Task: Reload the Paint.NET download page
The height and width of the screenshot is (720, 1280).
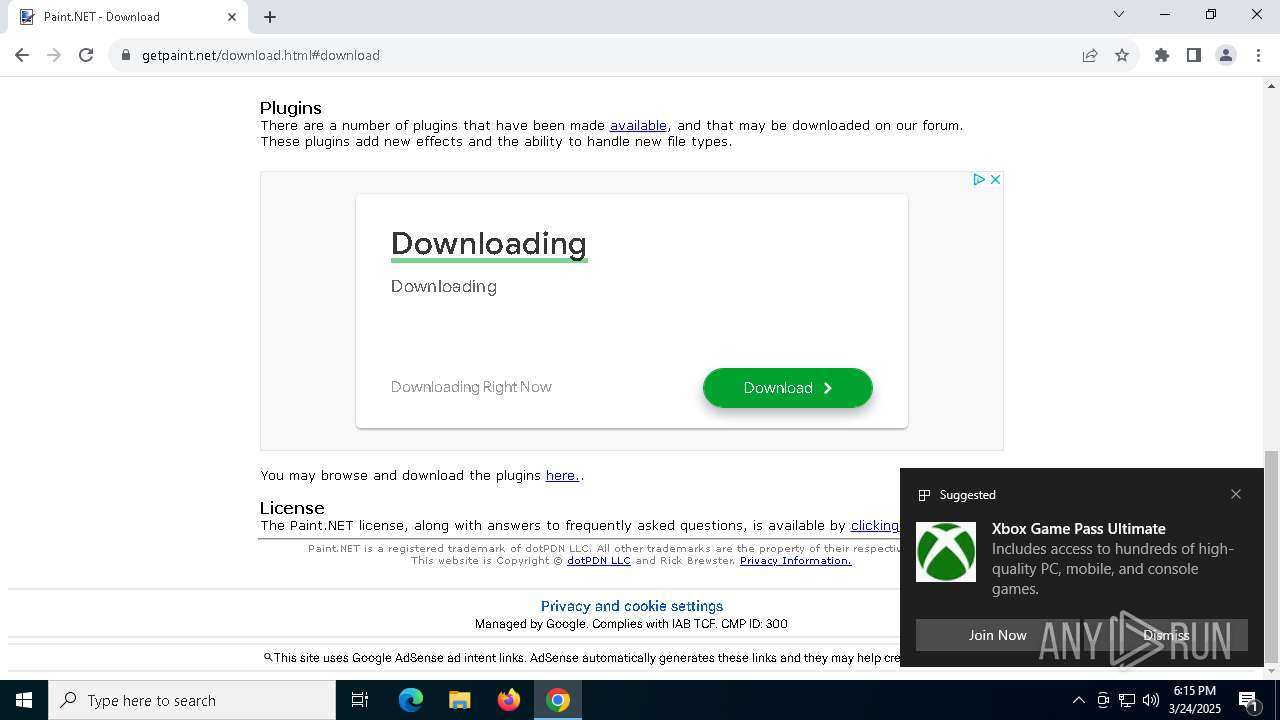Action: [86, 55]
